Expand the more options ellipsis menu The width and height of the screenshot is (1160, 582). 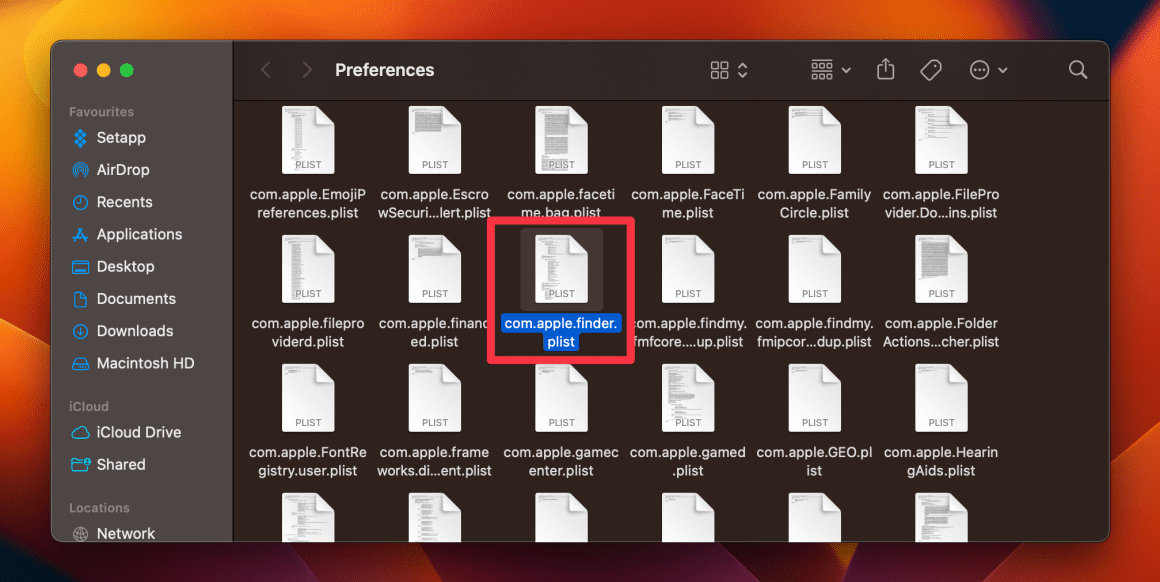point(981,69)
